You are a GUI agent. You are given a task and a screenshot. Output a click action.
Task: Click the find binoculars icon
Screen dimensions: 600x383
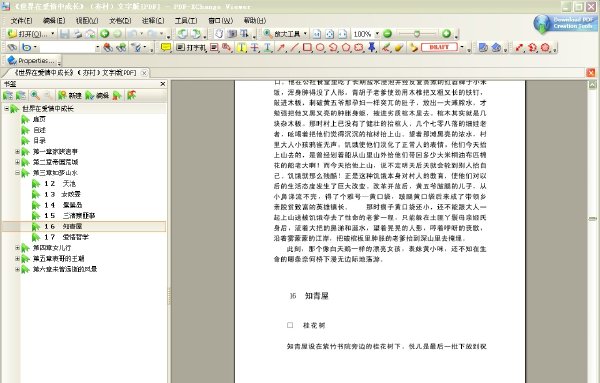pos(12,47)
